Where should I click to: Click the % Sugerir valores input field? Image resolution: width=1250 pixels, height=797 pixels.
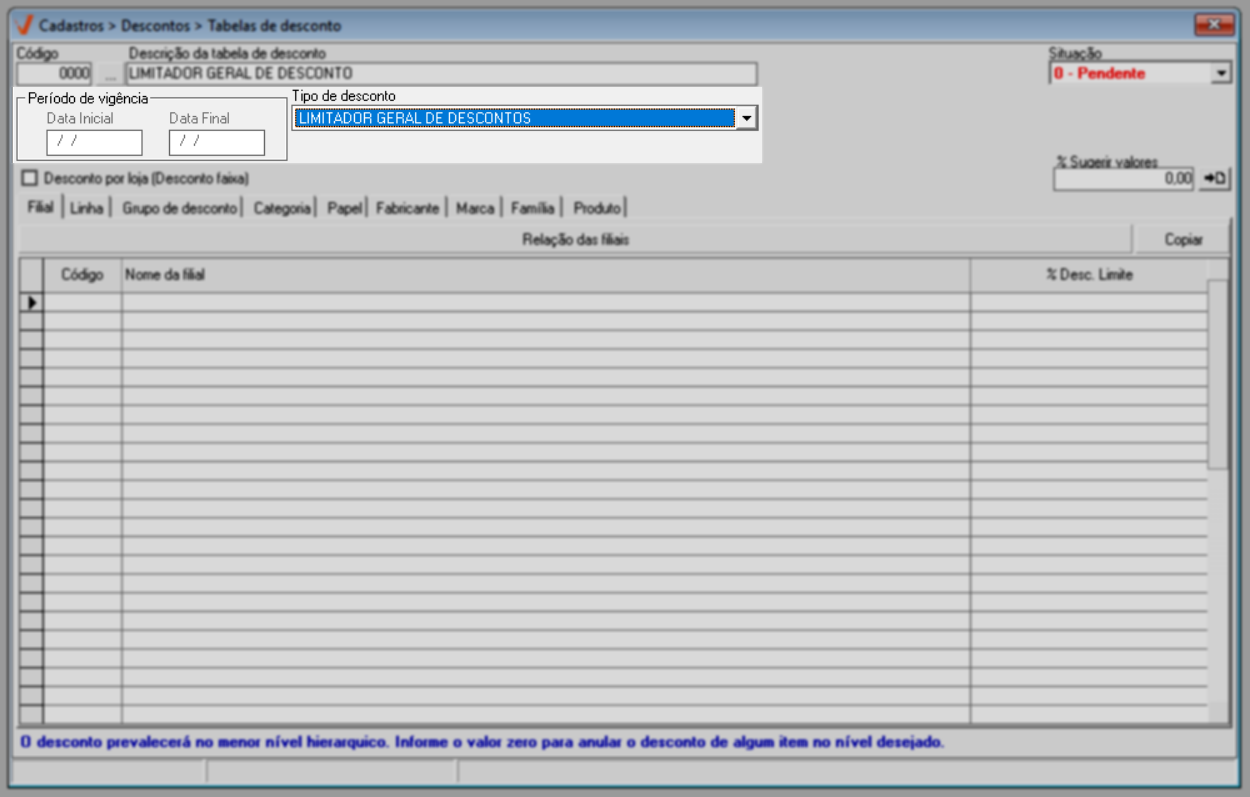[x=1124, y=179]
